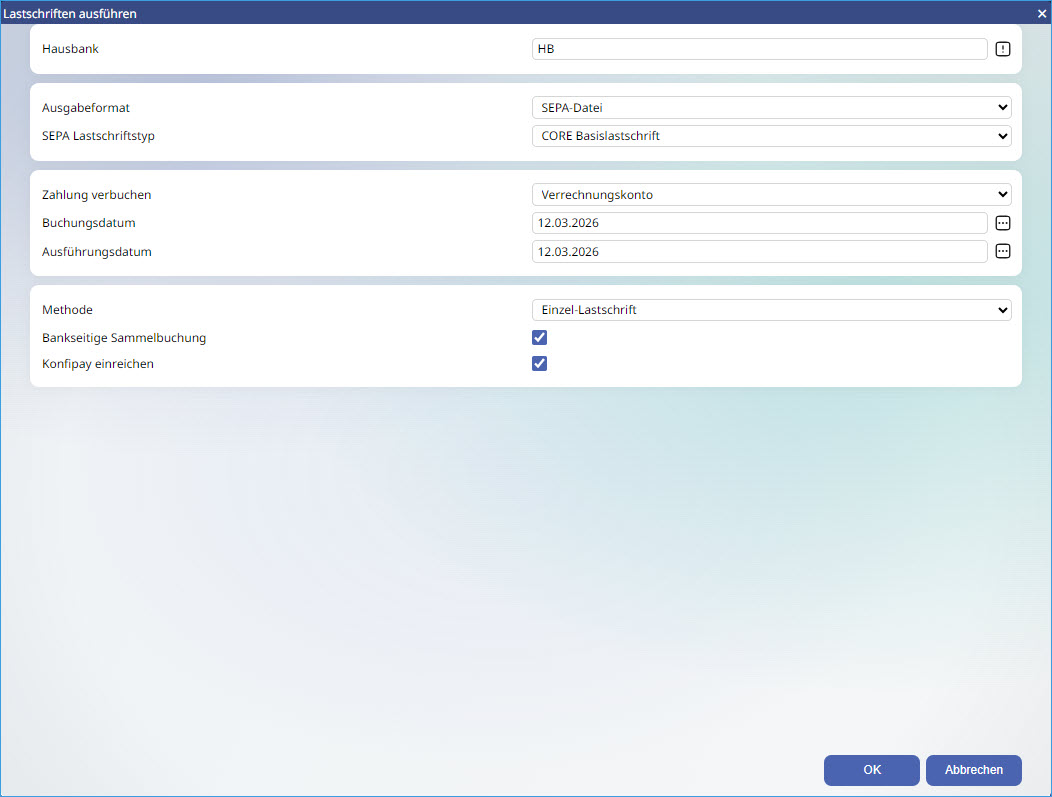1052x797 pixels.
Task: Close the Lastschriften ausführen dialog
Action: click(x=1041, y=13)
